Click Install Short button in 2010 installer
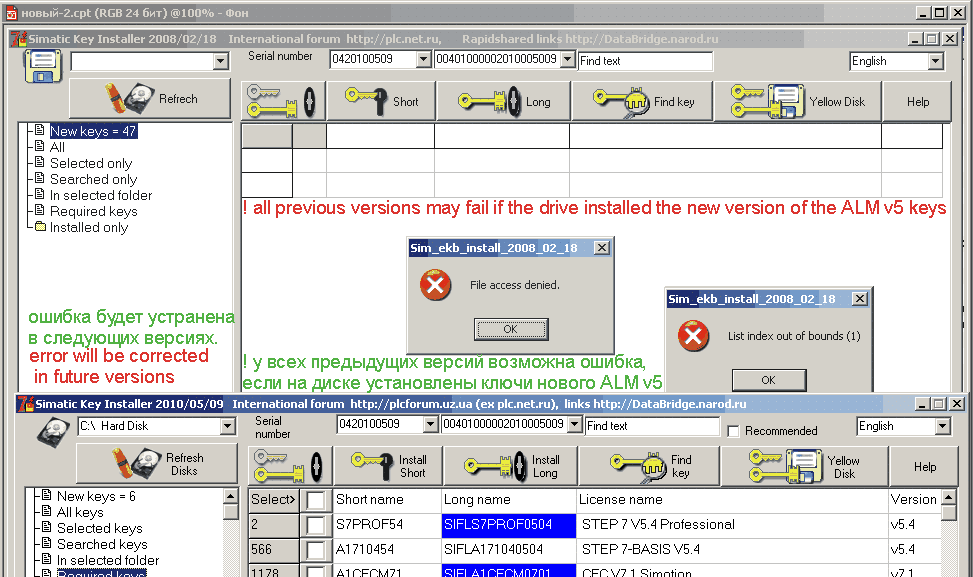This screenshot has width=973, height=577. 388,466
